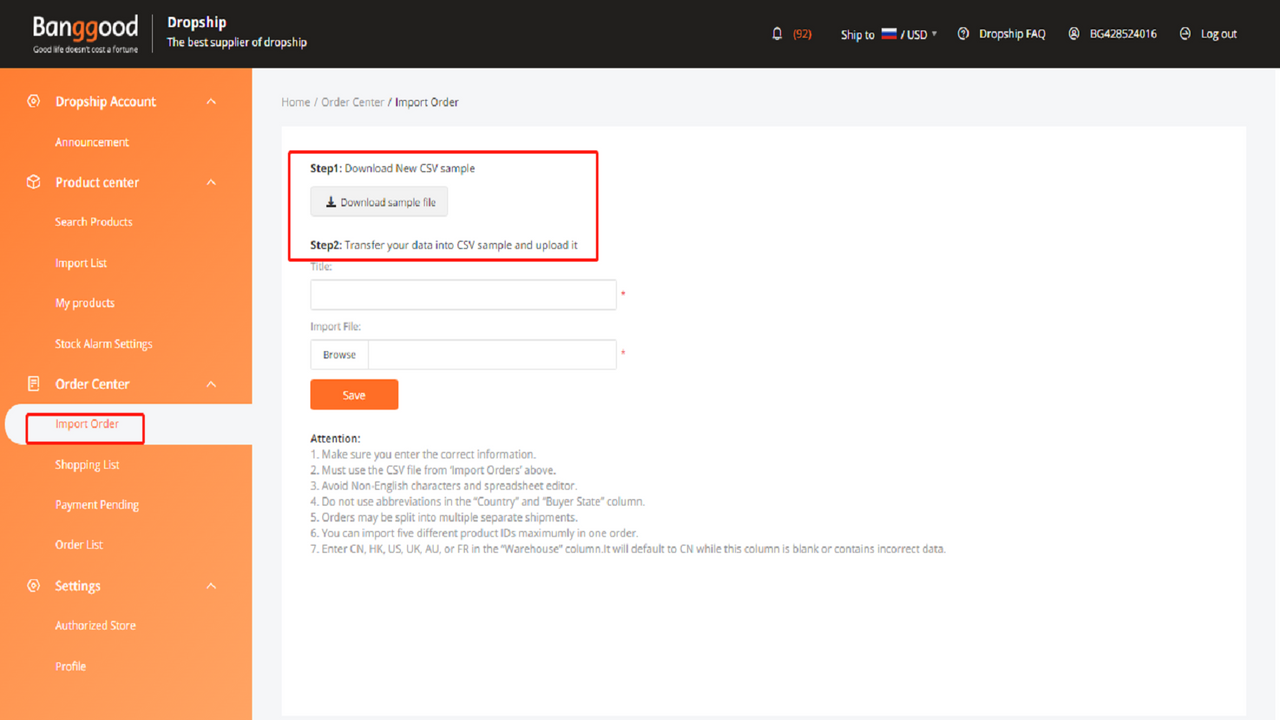Click the Dropship header title
The width and height of the screenshot is (1280, 720).
tap(197, 22)
